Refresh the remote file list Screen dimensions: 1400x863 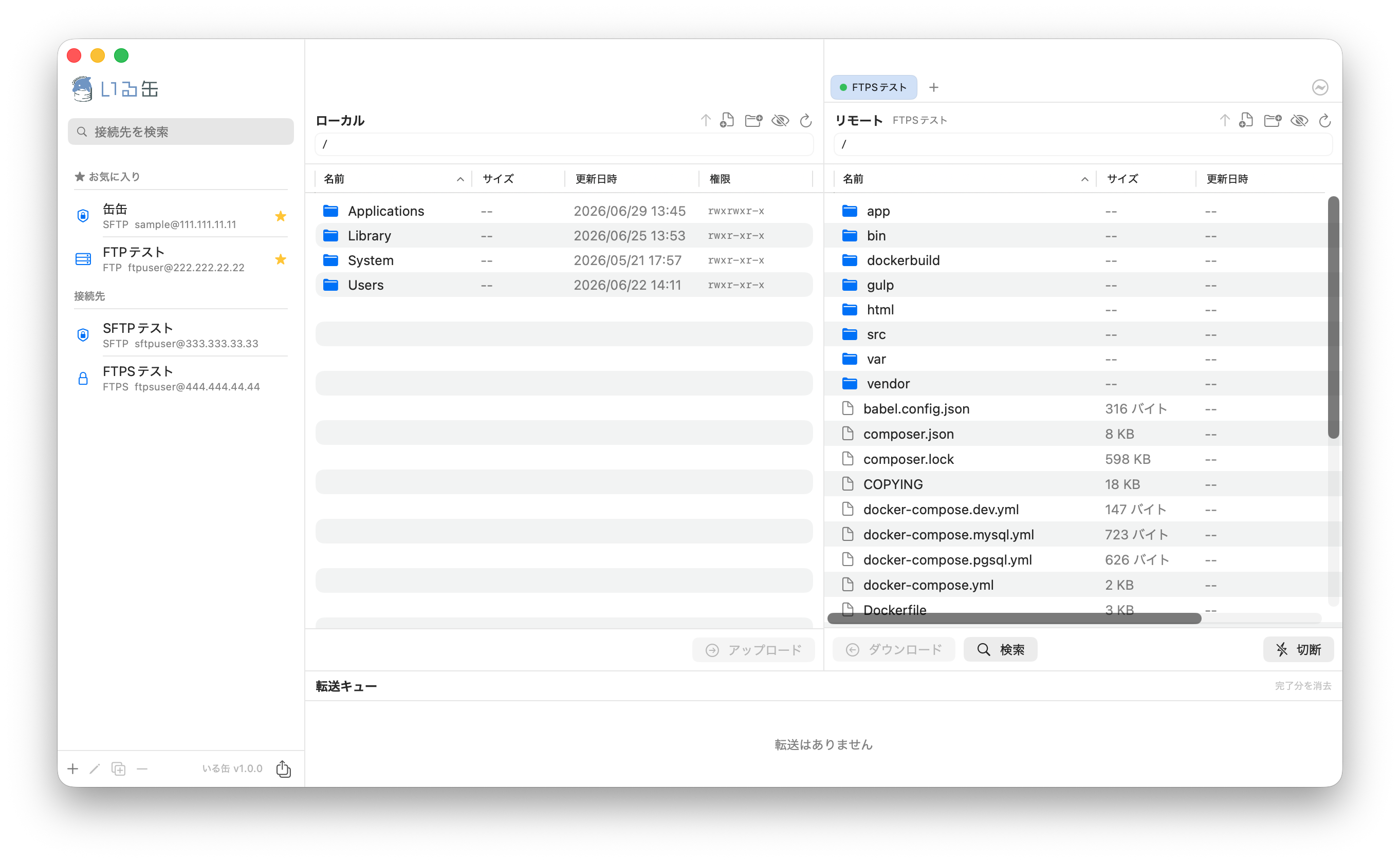click(1325, 120)
